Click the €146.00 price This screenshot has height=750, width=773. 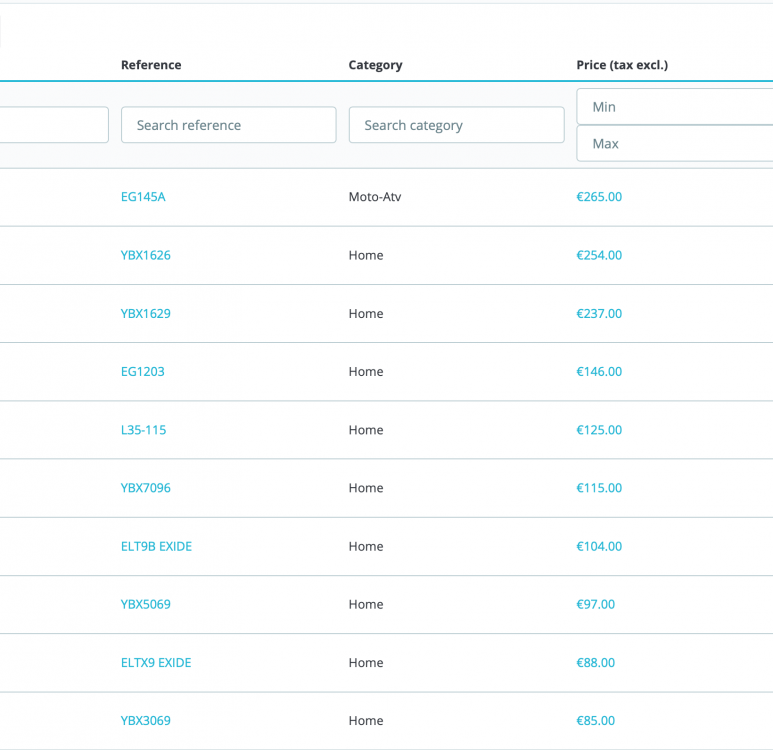pos(599,371)
